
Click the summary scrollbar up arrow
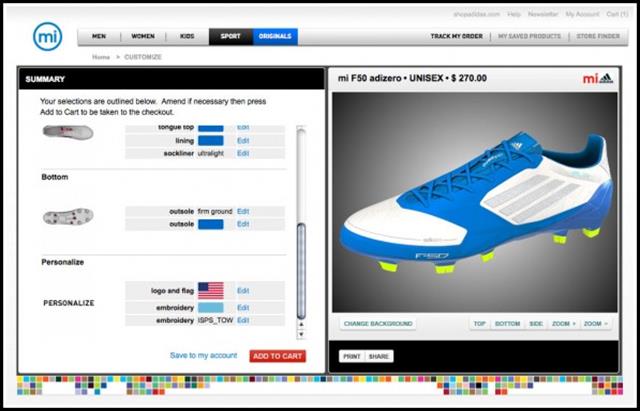click(301, 325)
